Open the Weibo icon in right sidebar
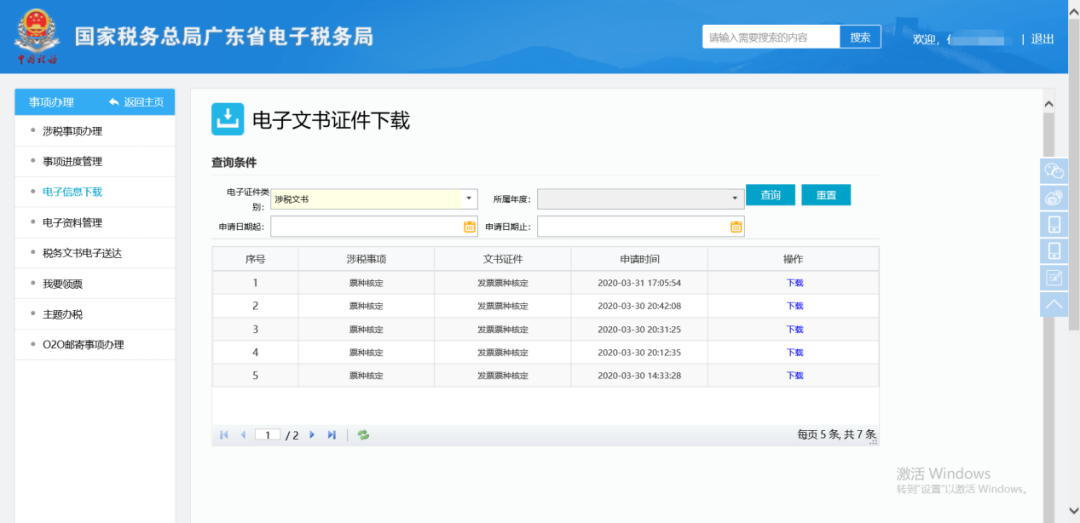This screenshot has width=1080, height=523. click(1054, 198)
